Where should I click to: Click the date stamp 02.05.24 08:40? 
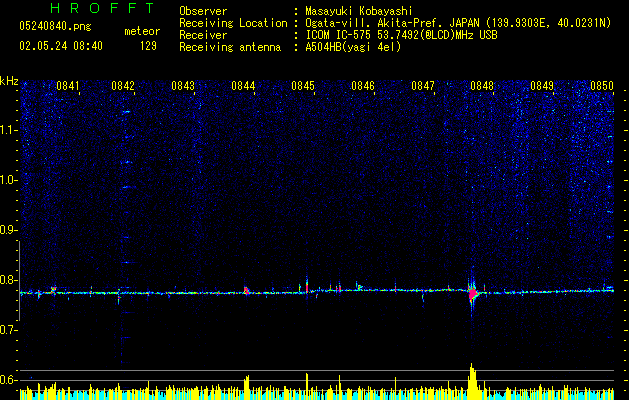[61, 46]
